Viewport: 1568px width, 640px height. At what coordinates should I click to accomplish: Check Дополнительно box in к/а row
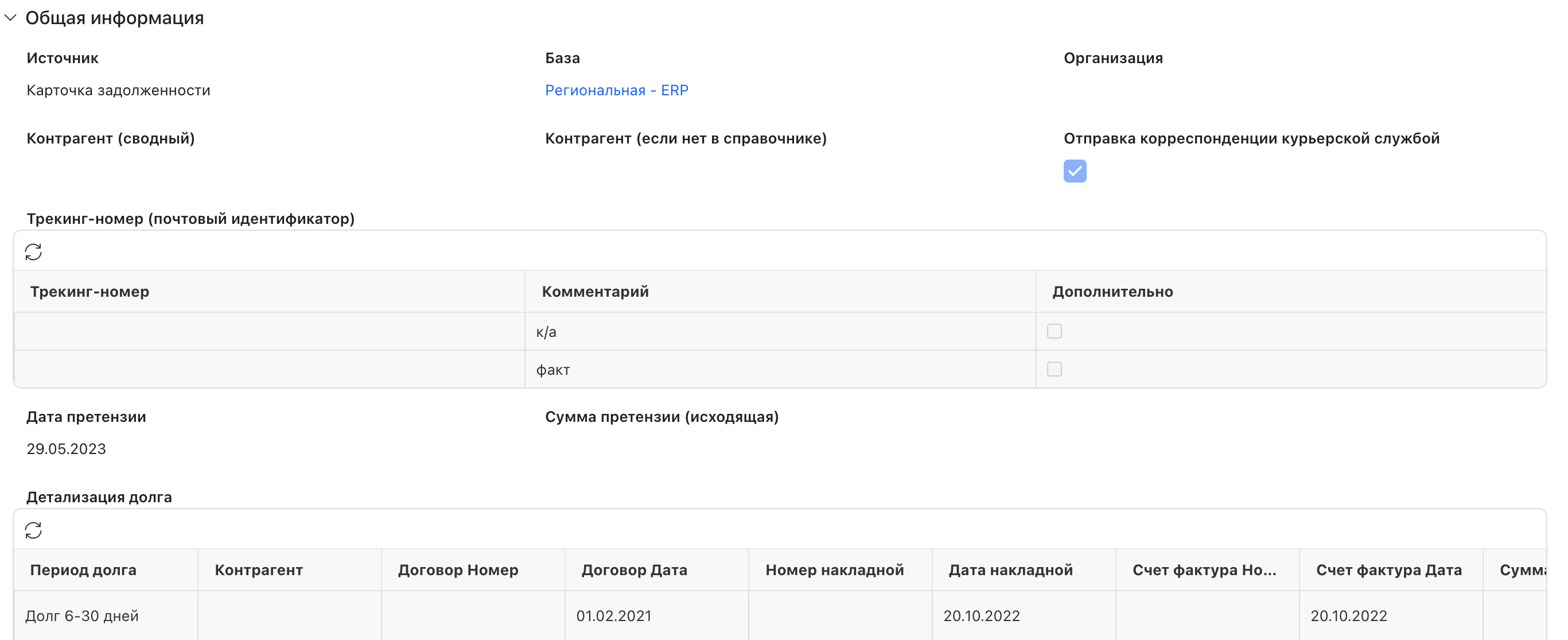tap(1053, 331)
